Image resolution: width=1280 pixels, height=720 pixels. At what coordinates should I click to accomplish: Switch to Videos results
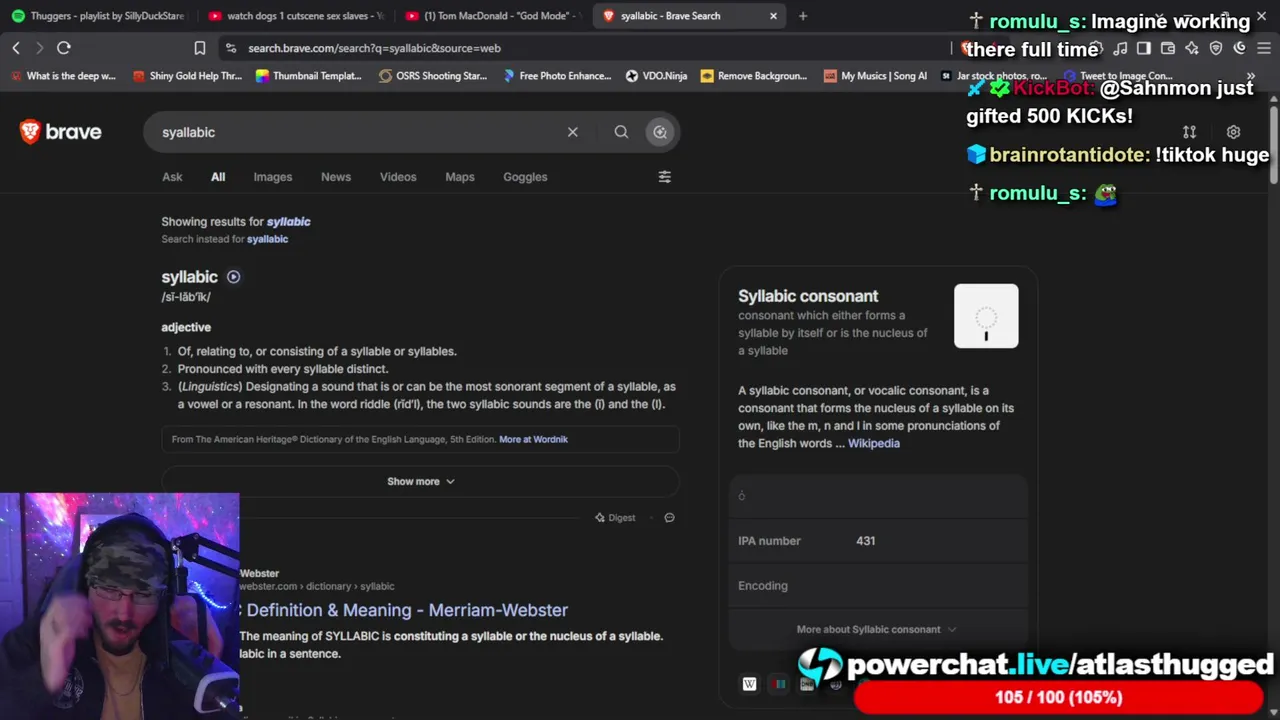tap(398, 177)
